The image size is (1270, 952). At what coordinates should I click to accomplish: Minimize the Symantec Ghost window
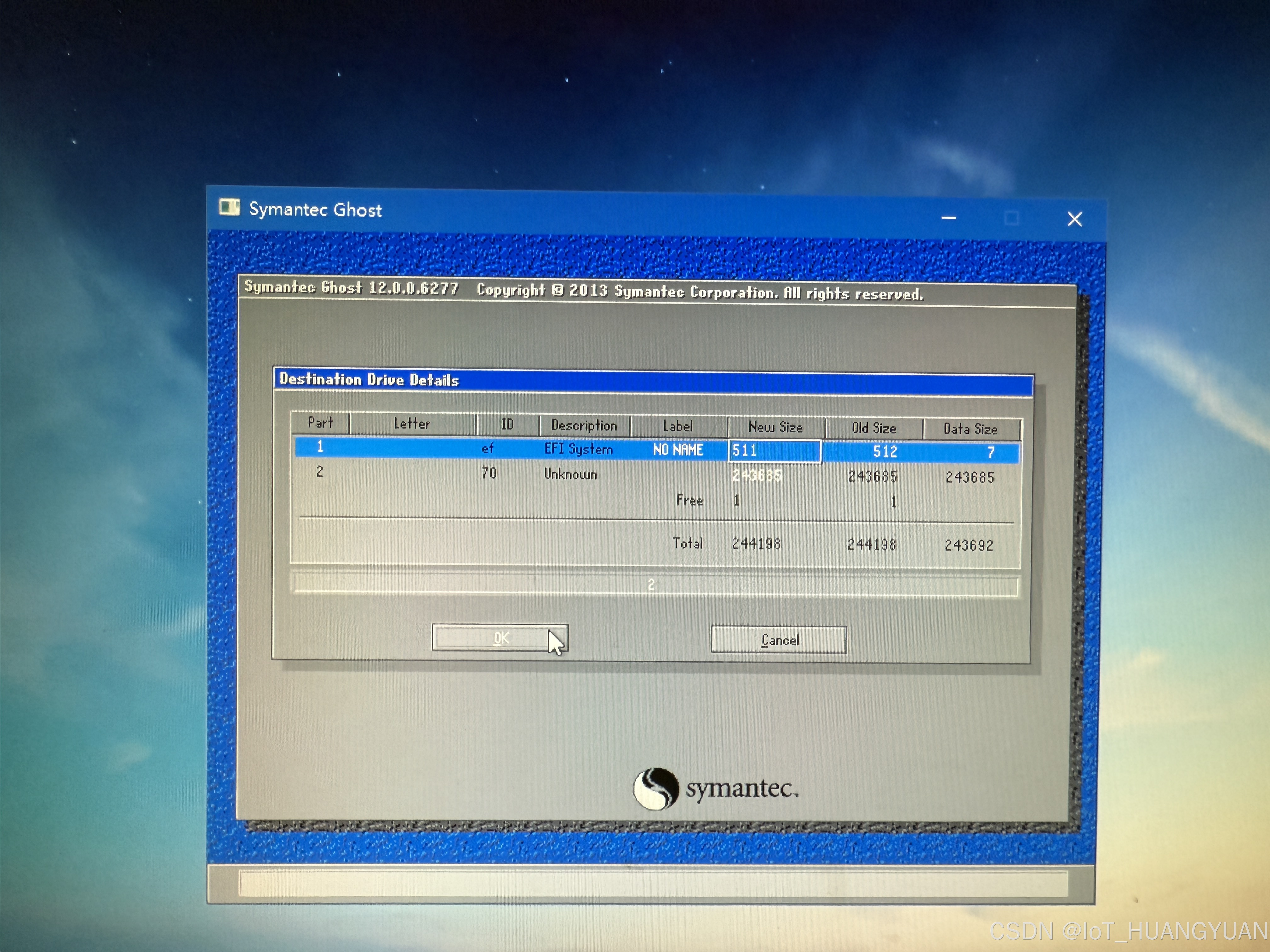[948, 218]
